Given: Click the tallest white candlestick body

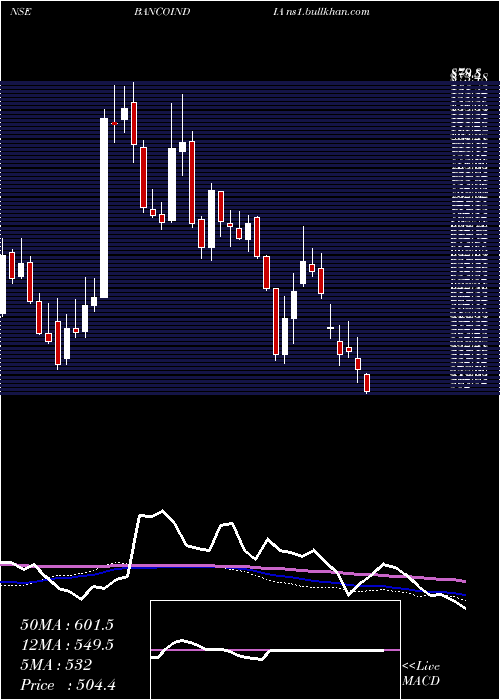Looking at the screenshot, I should (x=104, y=208).
